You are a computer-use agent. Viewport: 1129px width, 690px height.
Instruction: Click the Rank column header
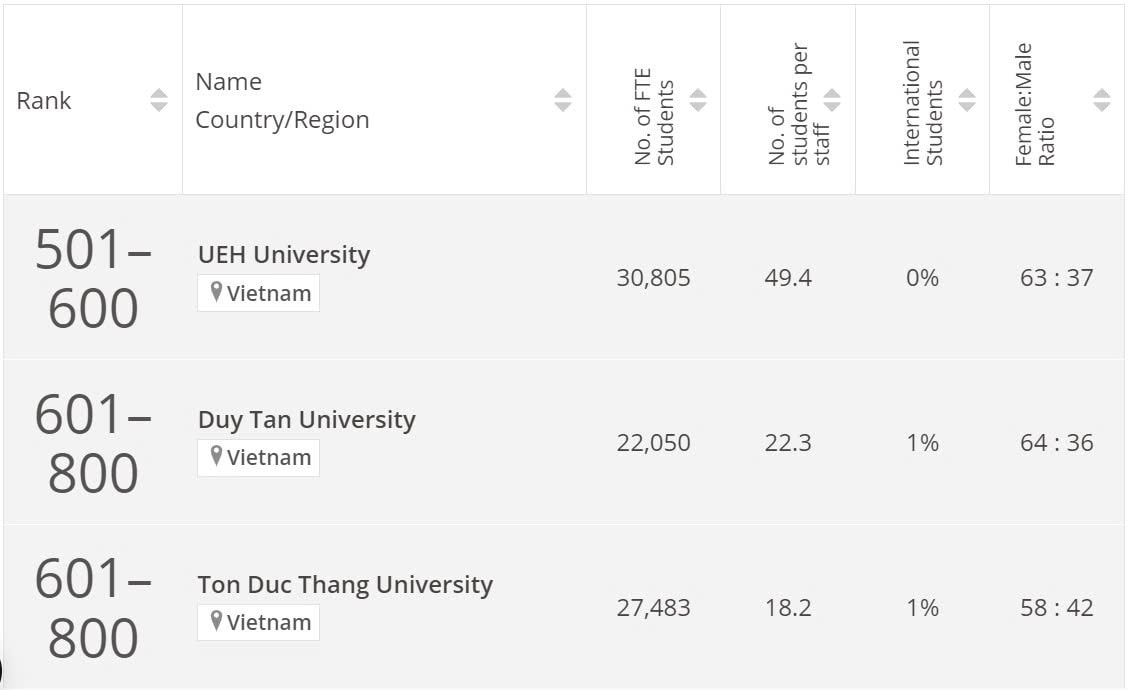point(44,100)
